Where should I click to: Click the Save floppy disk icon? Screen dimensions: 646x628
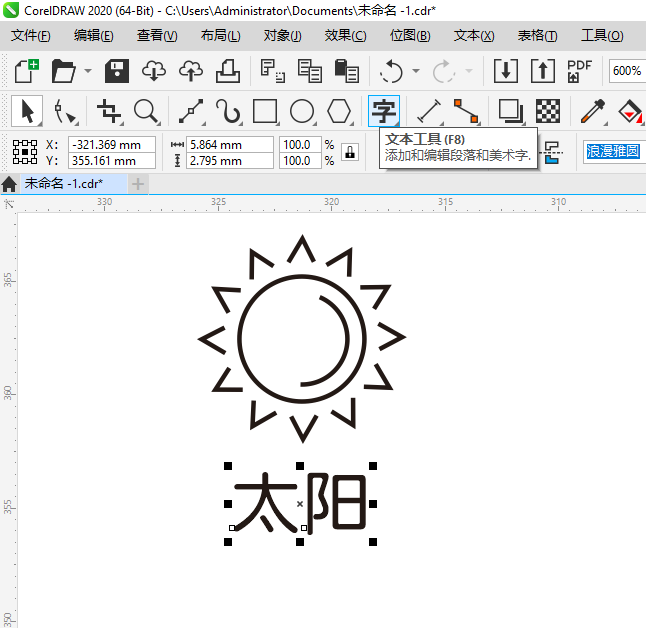[117, 71]
